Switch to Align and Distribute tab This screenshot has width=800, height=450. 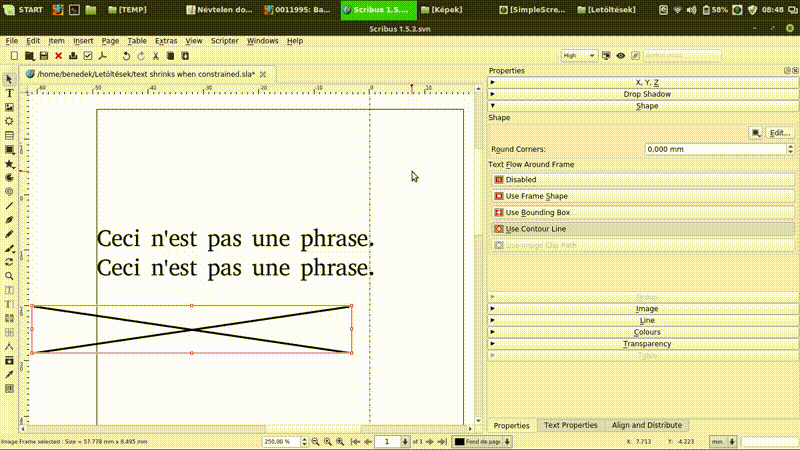point(646,425)
